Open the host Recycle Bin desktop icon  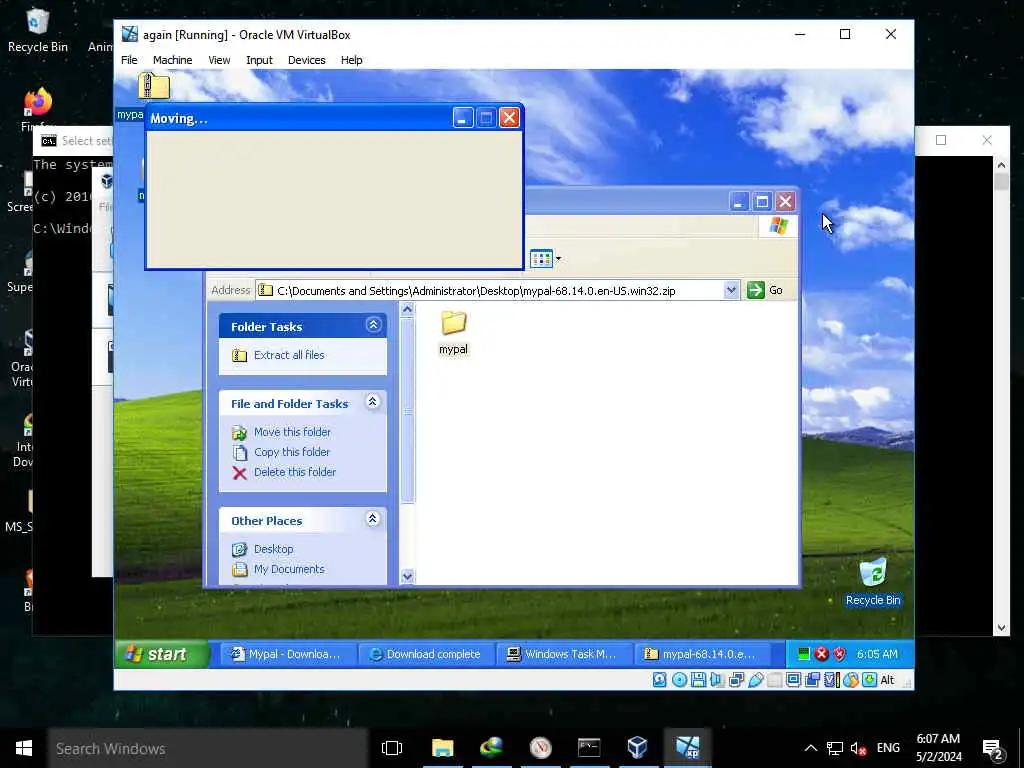click(x=37, y=29)
